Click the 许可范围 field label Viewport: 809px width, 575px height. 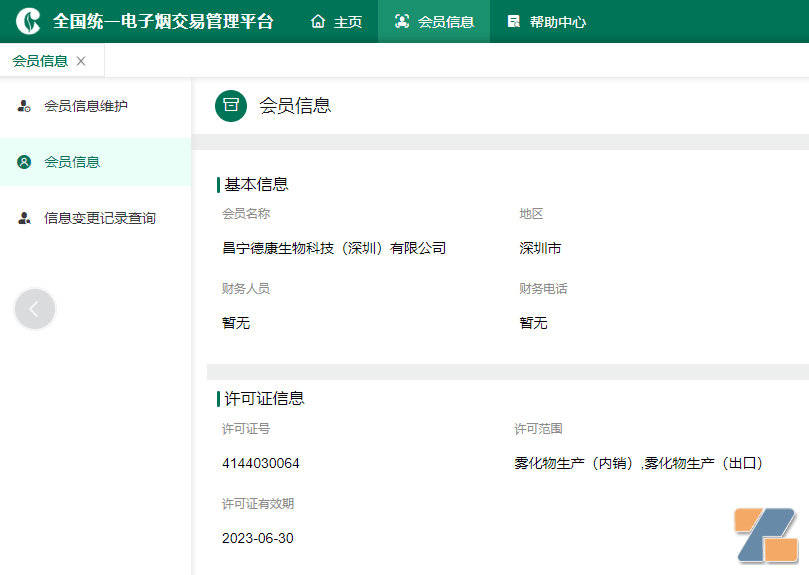click(x=538, y=429)
